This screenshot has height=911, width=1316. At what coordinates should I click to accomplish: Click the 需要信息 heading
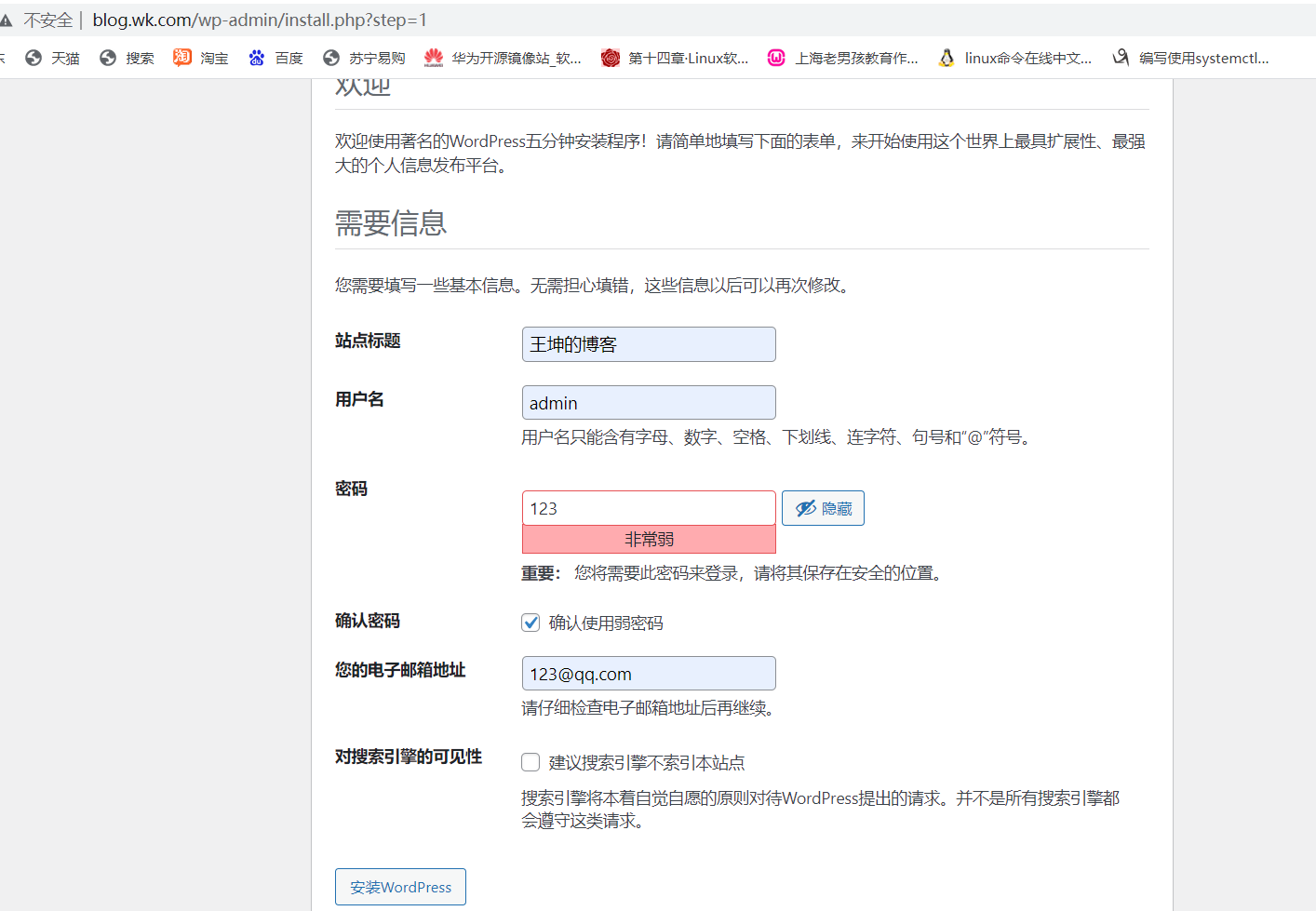coord(391,223)
